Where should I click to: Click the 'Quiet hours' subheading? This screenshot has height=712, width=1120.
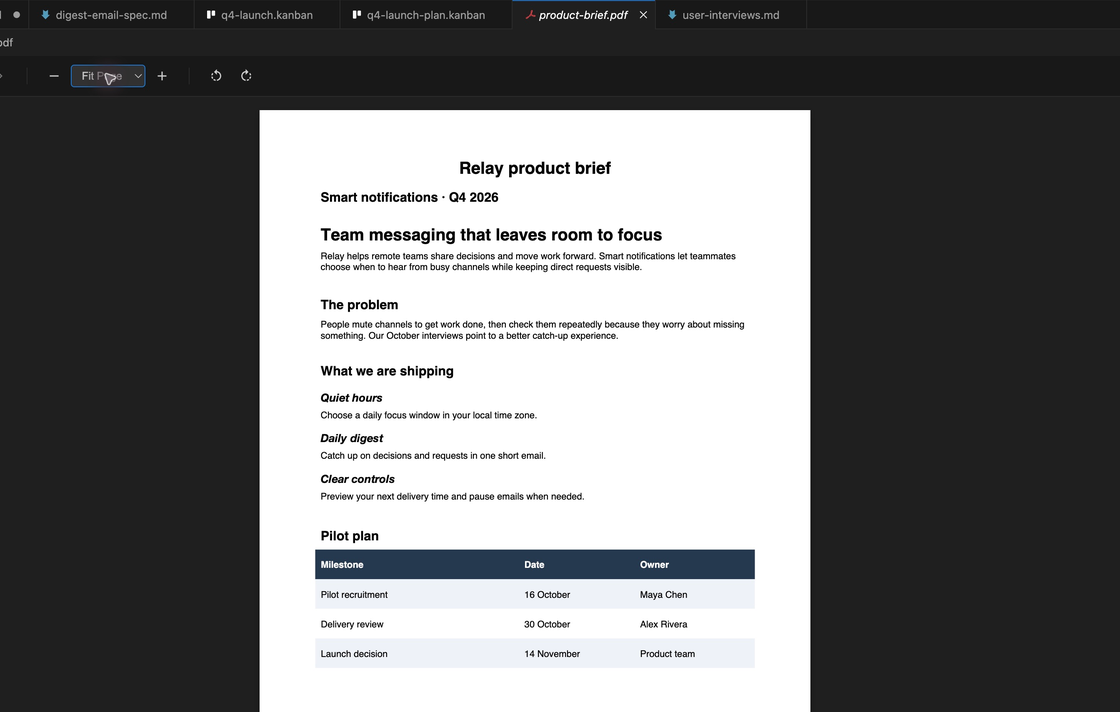(351, 398)
